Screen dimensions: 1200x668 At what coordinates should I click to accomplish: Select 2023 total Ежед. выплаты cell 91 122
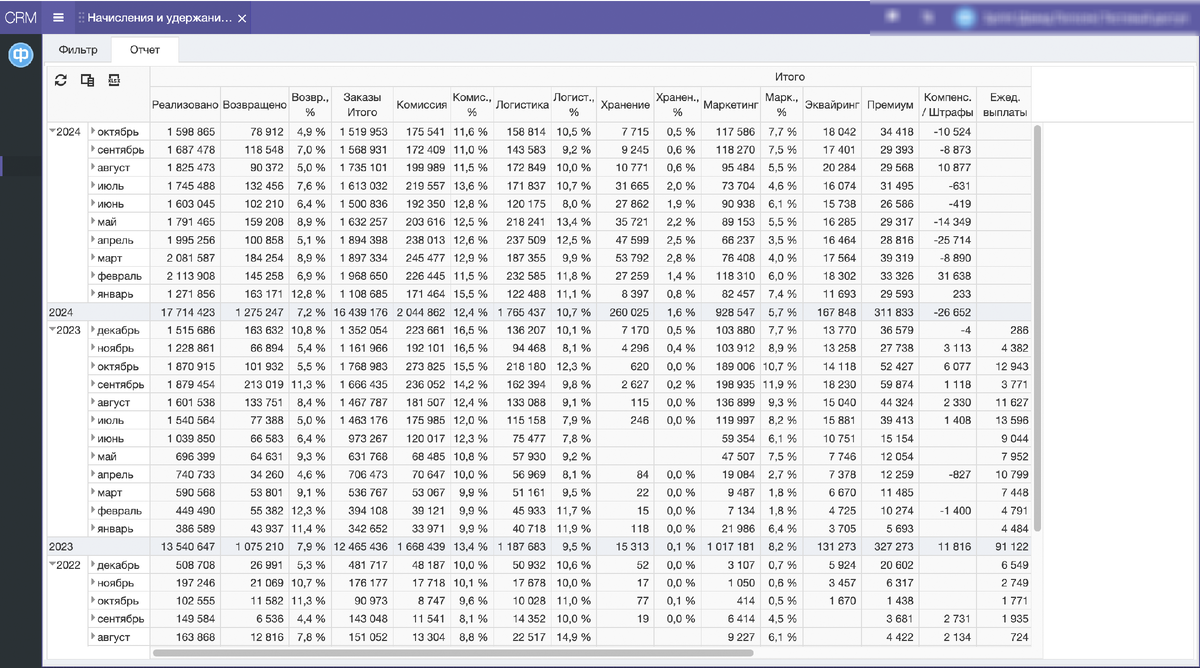(1003, 546)
